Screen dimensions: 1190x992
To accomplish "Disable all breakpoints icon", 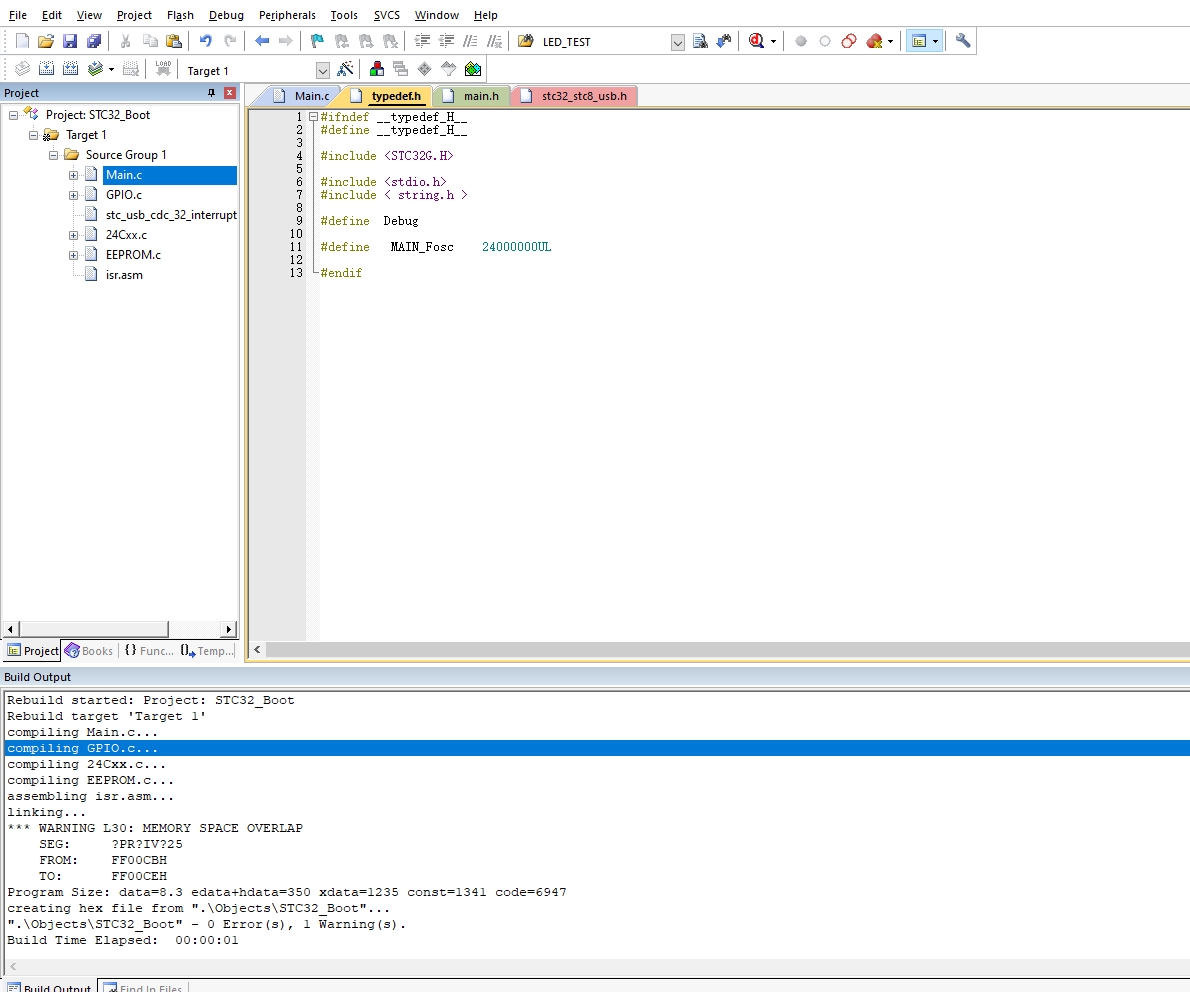I will click(x=849, y=41).
